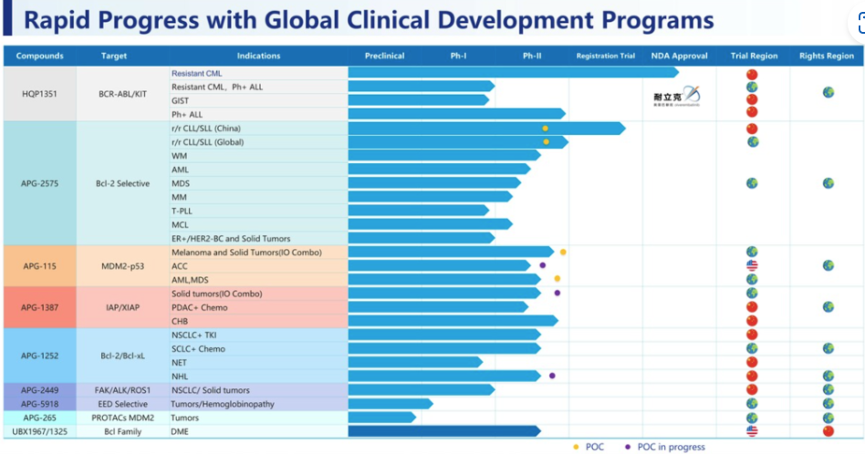
Task: Click the US flag in the ACC row
Action: coord(752,265)
